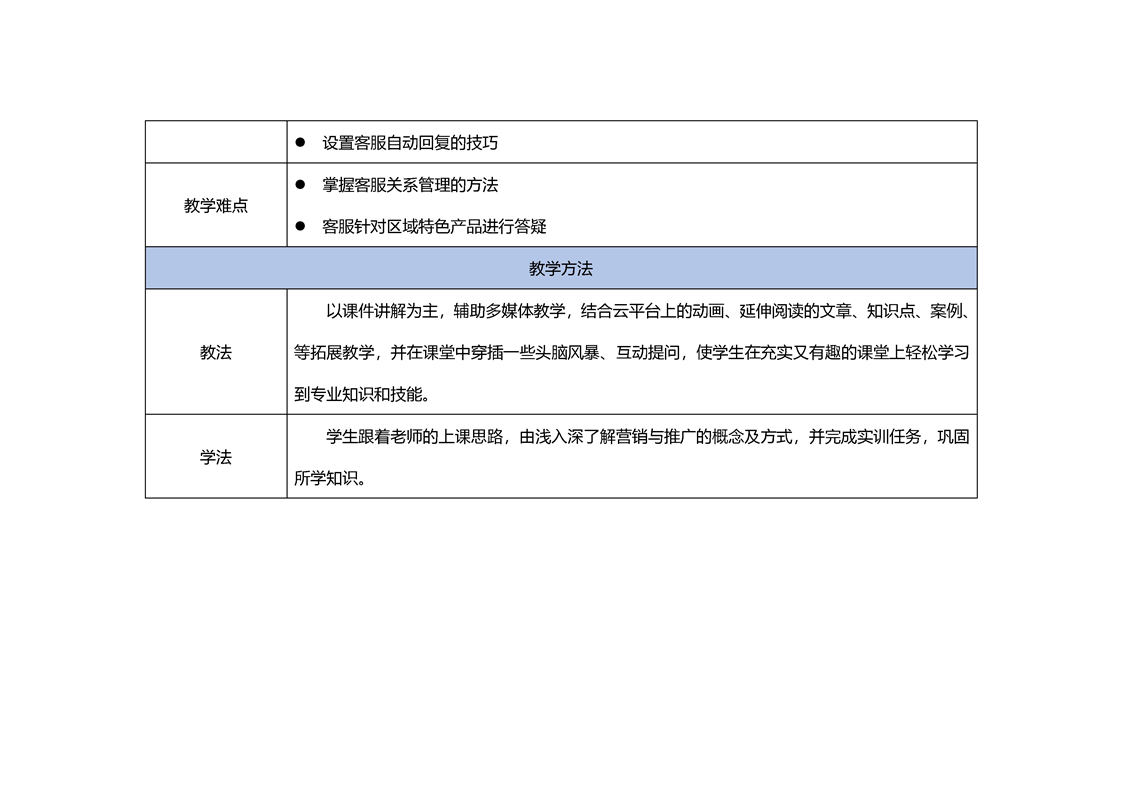
Task: Select the 教学难点 label cell
Action: (x=216, y=206)
